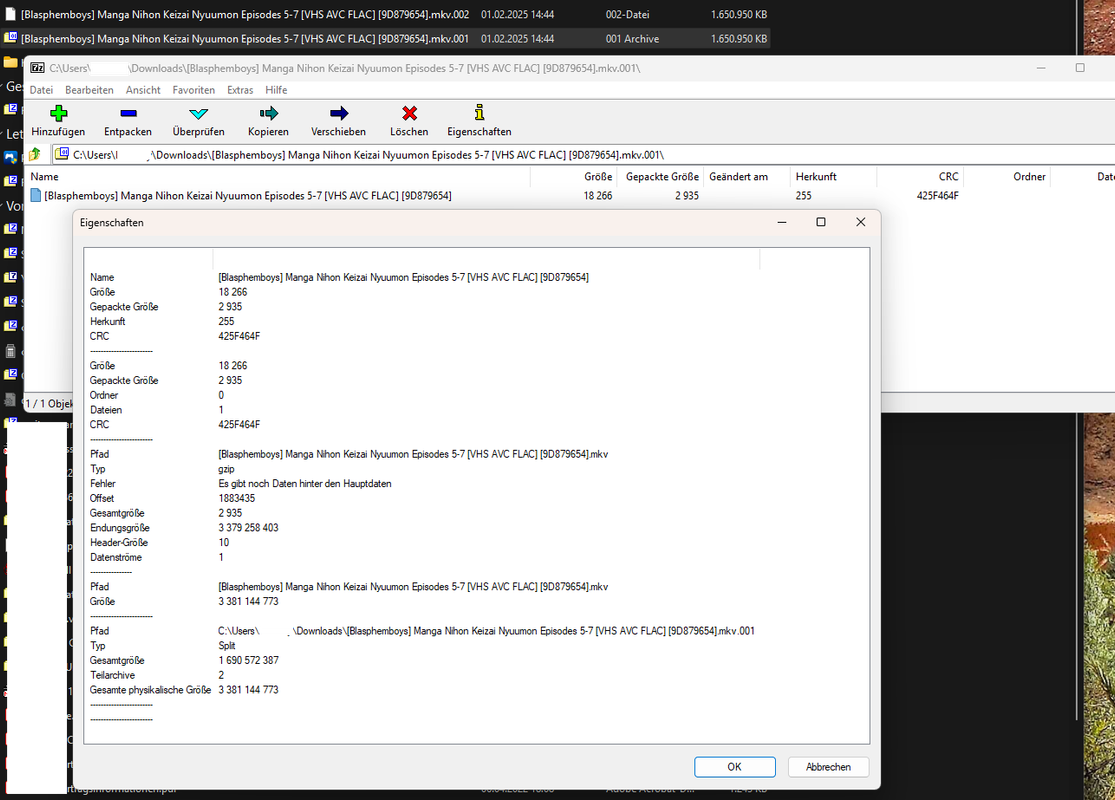Select the .mkv.001 archive row in Explorer
The width and height of the screenshot is (1115, 800).
point(385,38)
